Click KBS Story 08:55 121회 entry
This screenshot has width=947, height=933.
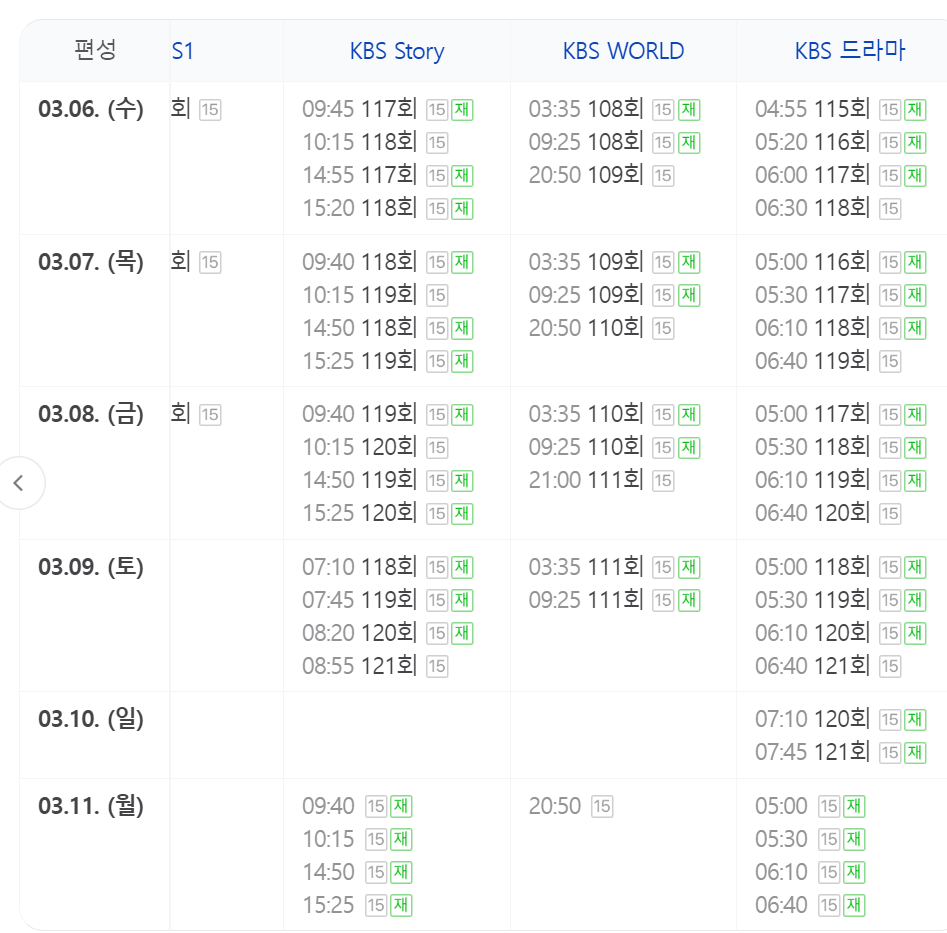coord(374,666)
